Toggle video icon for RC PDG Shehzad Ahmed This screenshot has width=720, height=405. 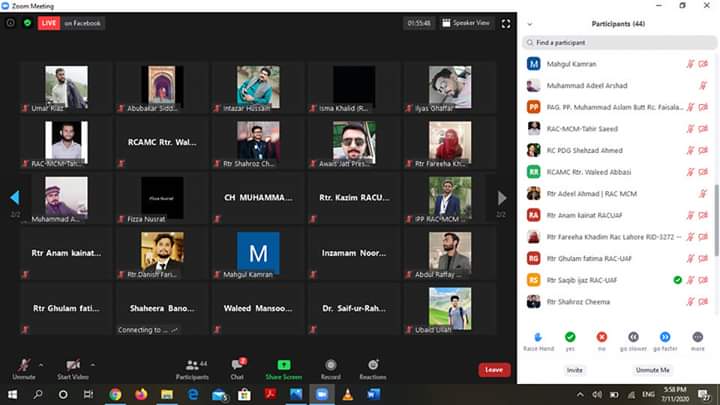coord(703,150)
